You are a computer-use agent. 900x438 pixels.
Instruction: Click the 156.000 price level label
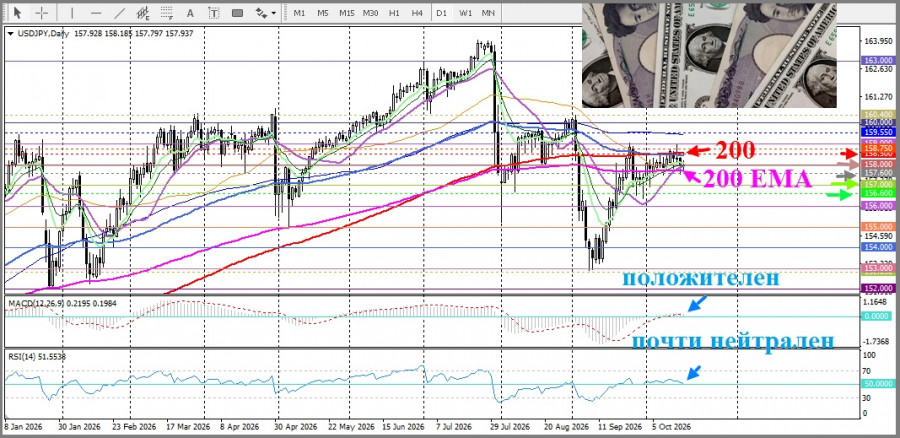pos(878,206)
